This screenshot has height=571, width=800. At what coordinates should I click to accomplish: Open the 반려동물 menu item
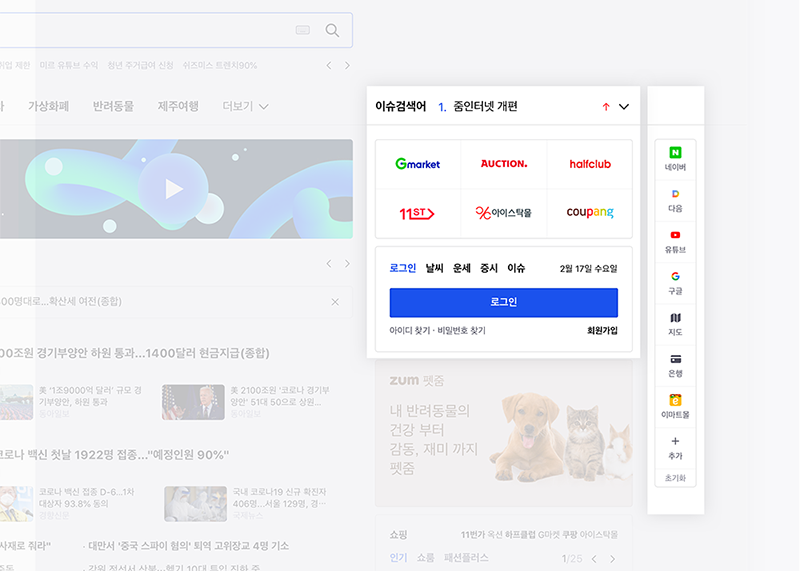coord(113,106)
